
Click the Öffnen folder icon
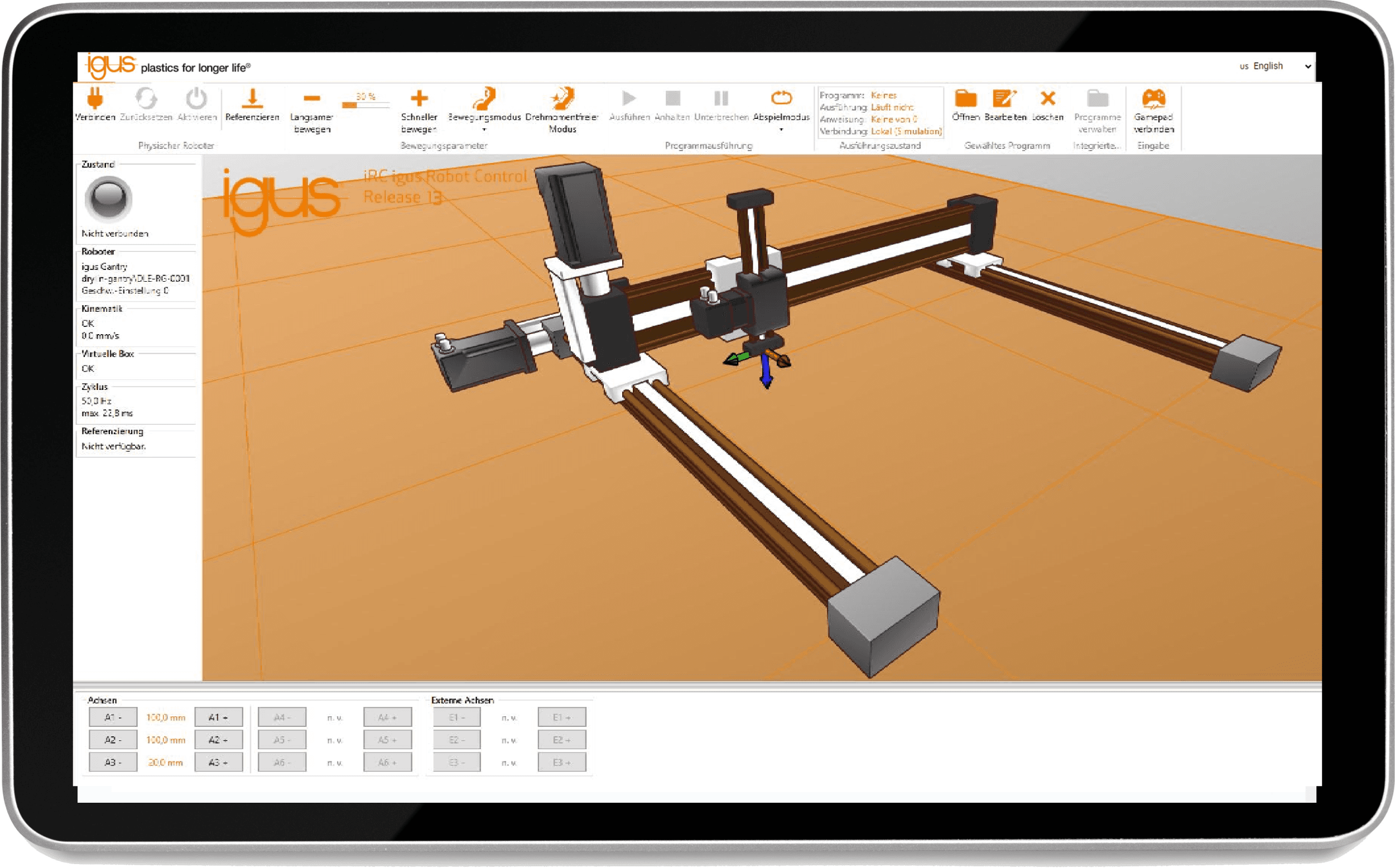pos(965,99)
